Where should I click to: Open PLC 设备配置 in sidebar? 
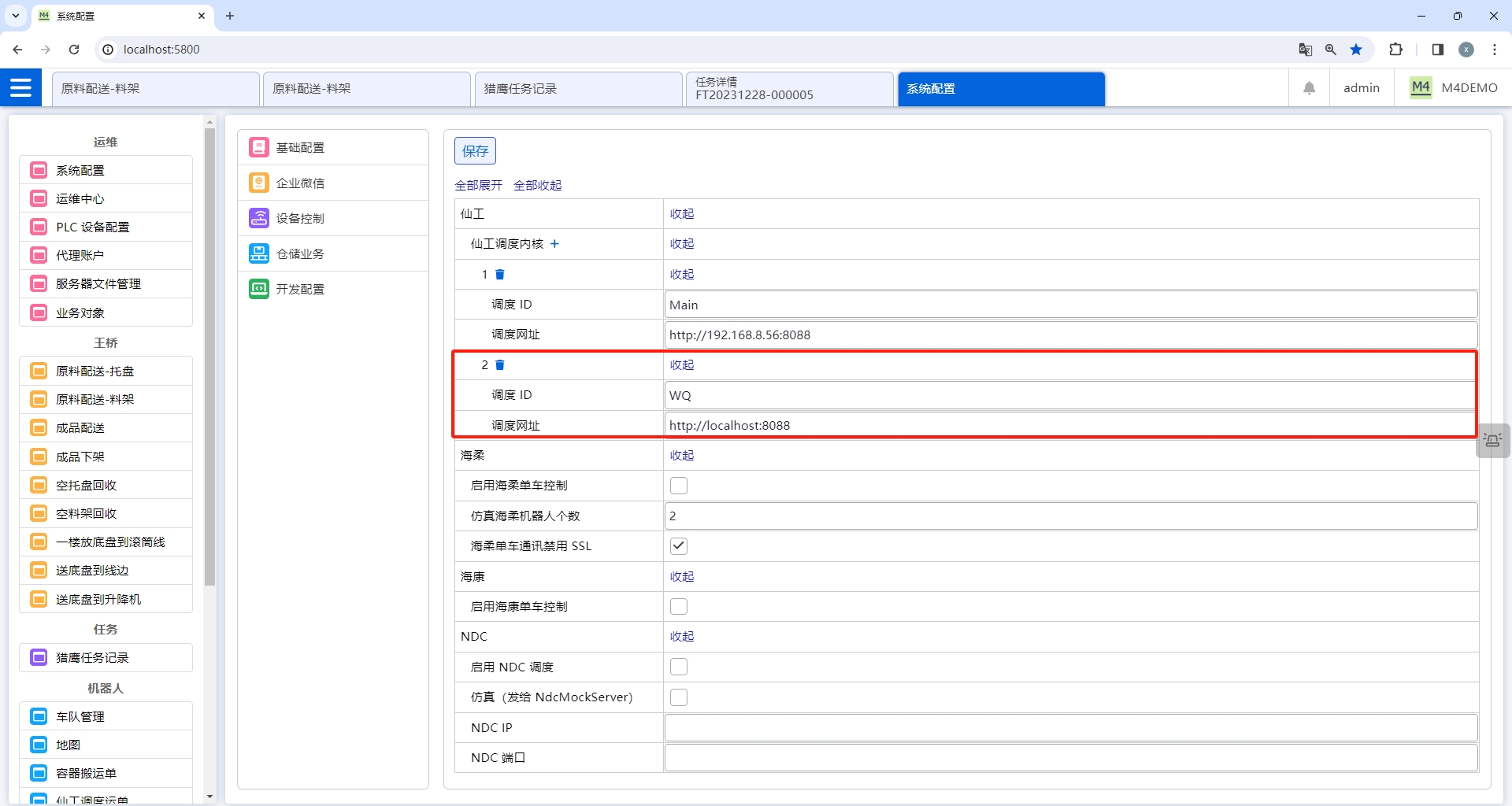(106, 227)
